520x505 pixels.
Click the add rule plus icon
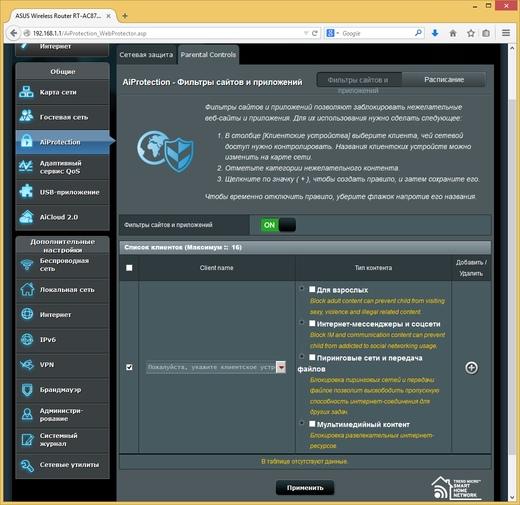[x=471, y=367]
